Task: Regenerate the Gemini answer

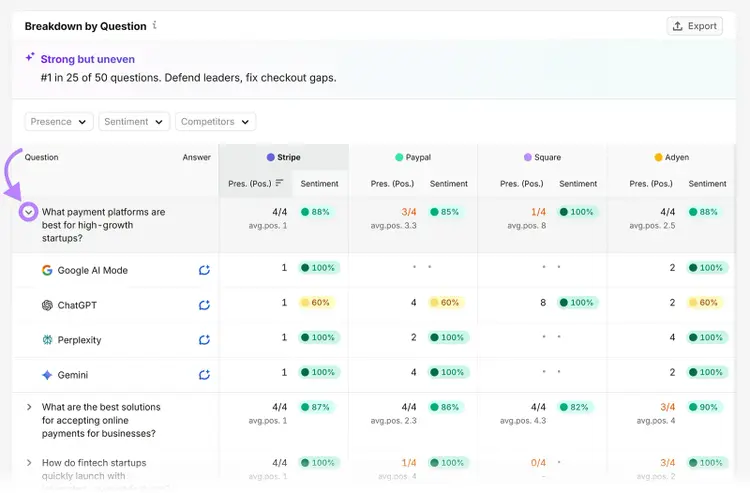Action: 204,375
